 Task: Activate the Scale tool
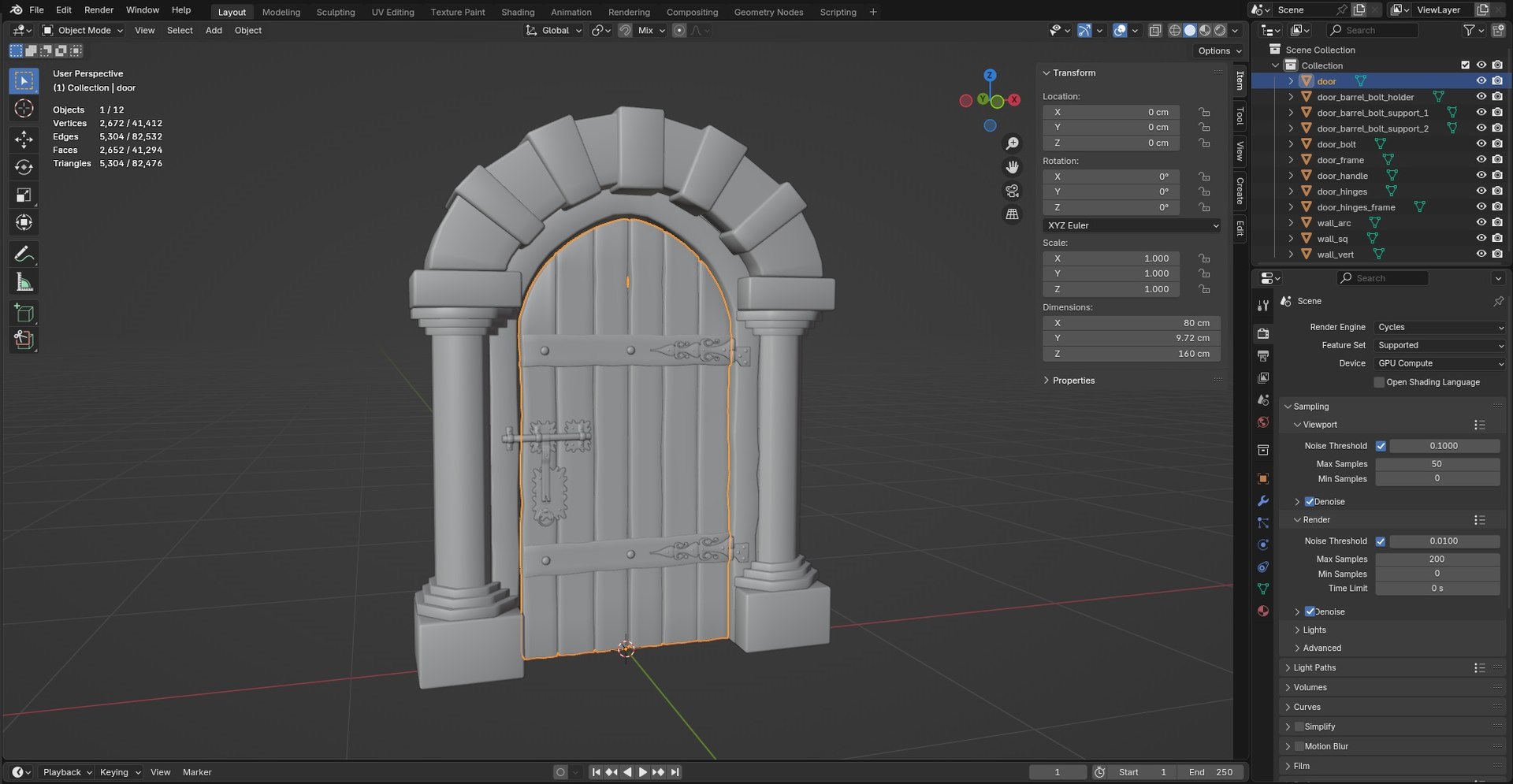pos(24,195)
